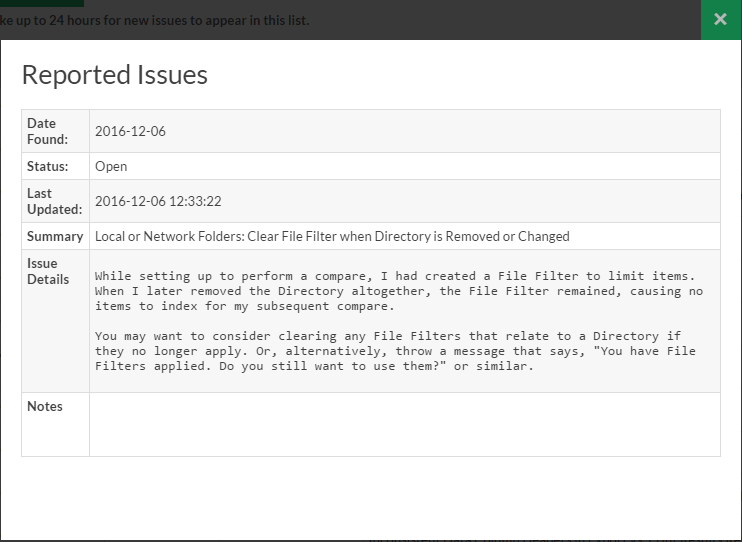This screenshot has height=542, width=742.
Task: Click the Open status value
Action: [111, 166]
